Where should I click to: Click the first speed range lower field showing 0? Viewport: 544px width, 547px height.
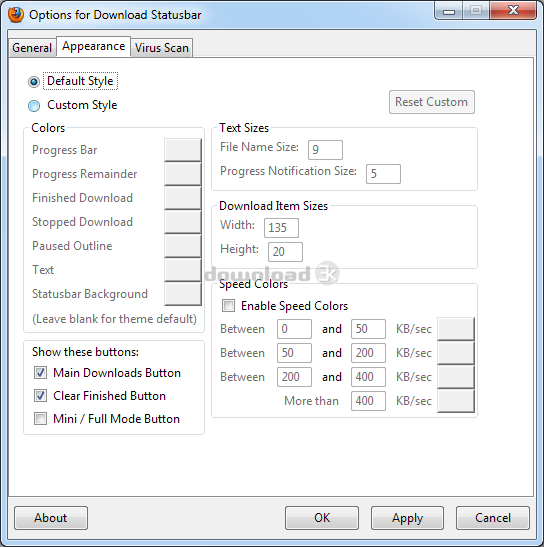(294, 329)
